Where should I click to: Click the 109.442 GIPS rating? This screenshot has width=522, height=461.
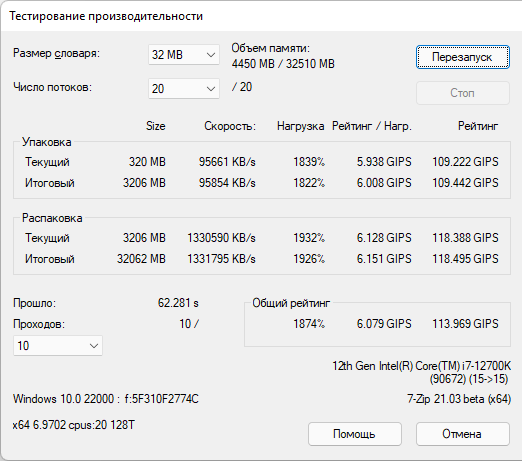(x=465, y=183)
